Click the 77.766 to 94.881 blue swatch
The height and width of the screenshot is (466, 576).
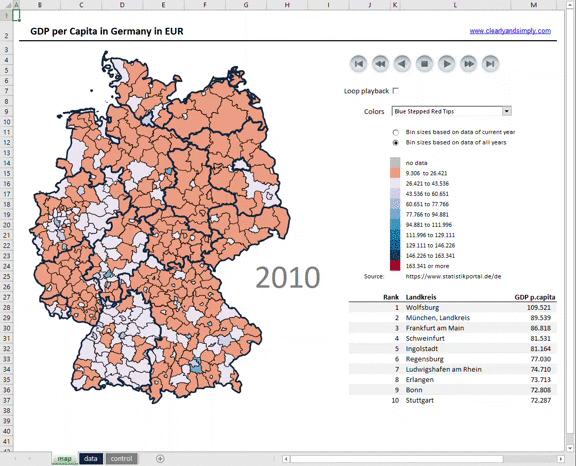click(x=395, y=214)
